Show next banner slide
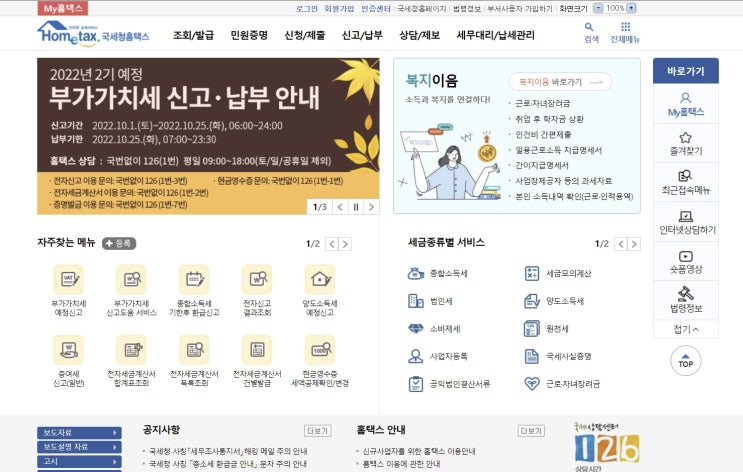Image resolution: width=743 pixels, height=472 pixels. tap(372, 207)
